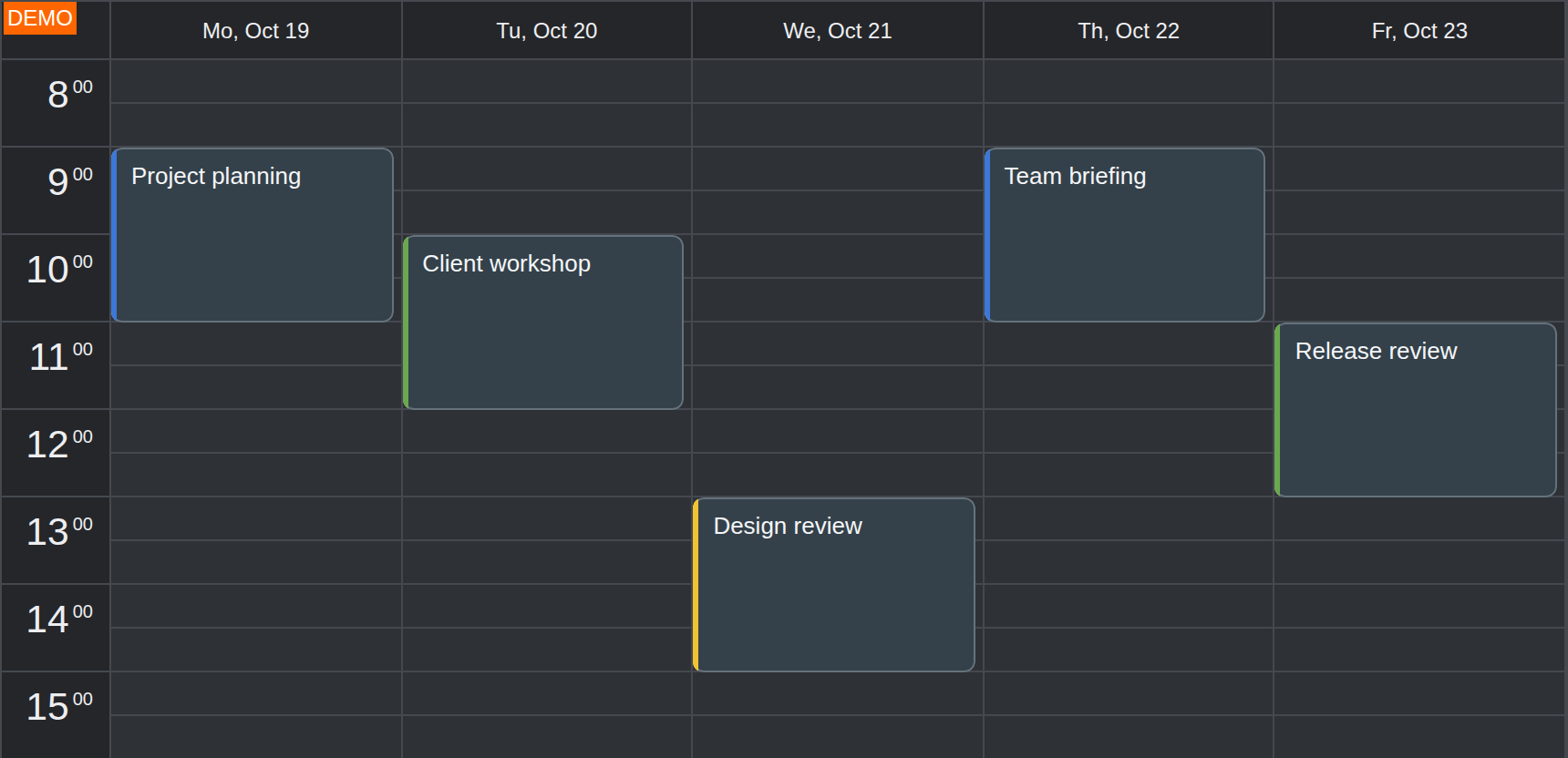1568x758 pixels.
Task: Open the Client workshop event
Action: (x=543, y=323)
